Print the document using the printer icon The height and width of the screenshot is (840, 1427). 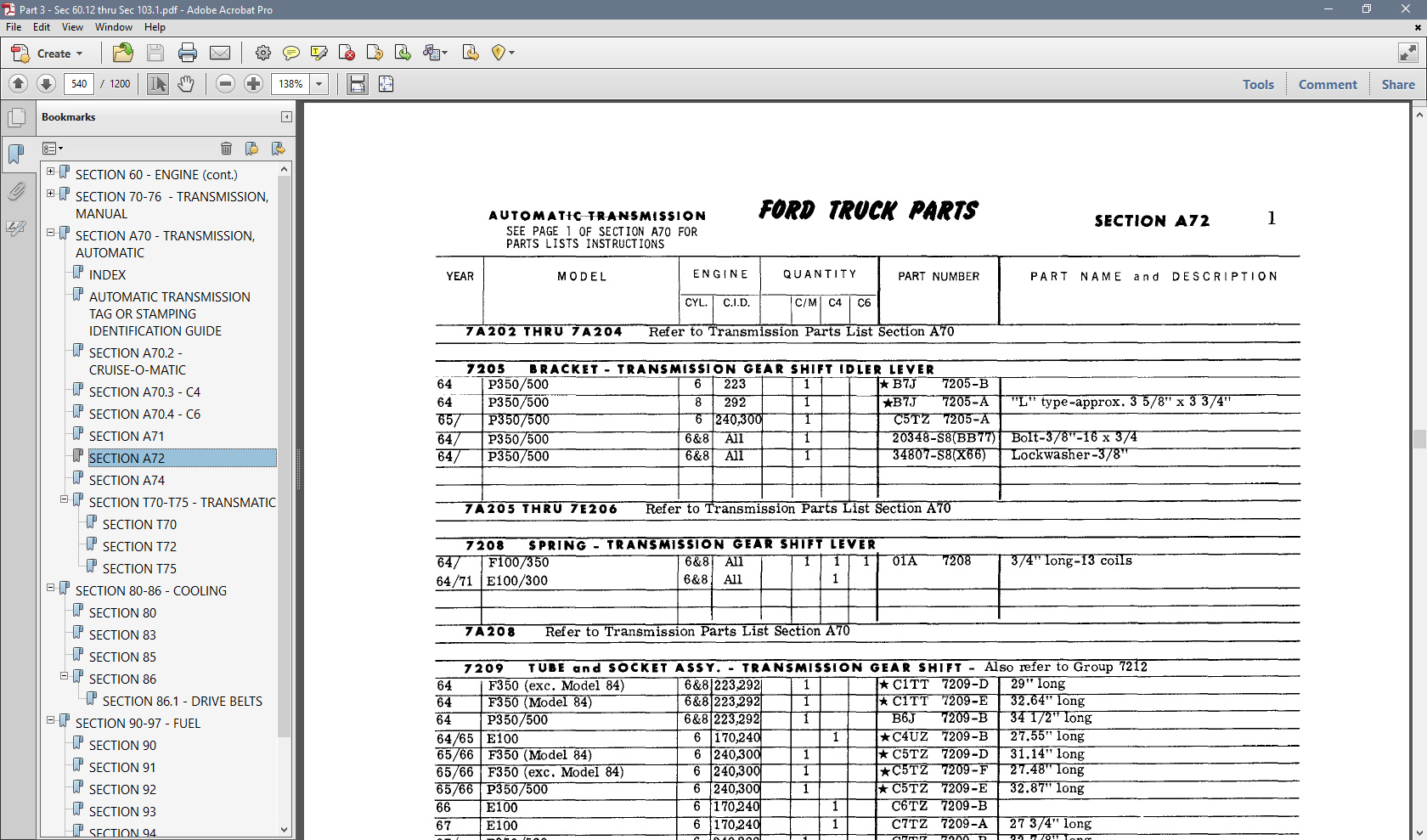point(188,53)
